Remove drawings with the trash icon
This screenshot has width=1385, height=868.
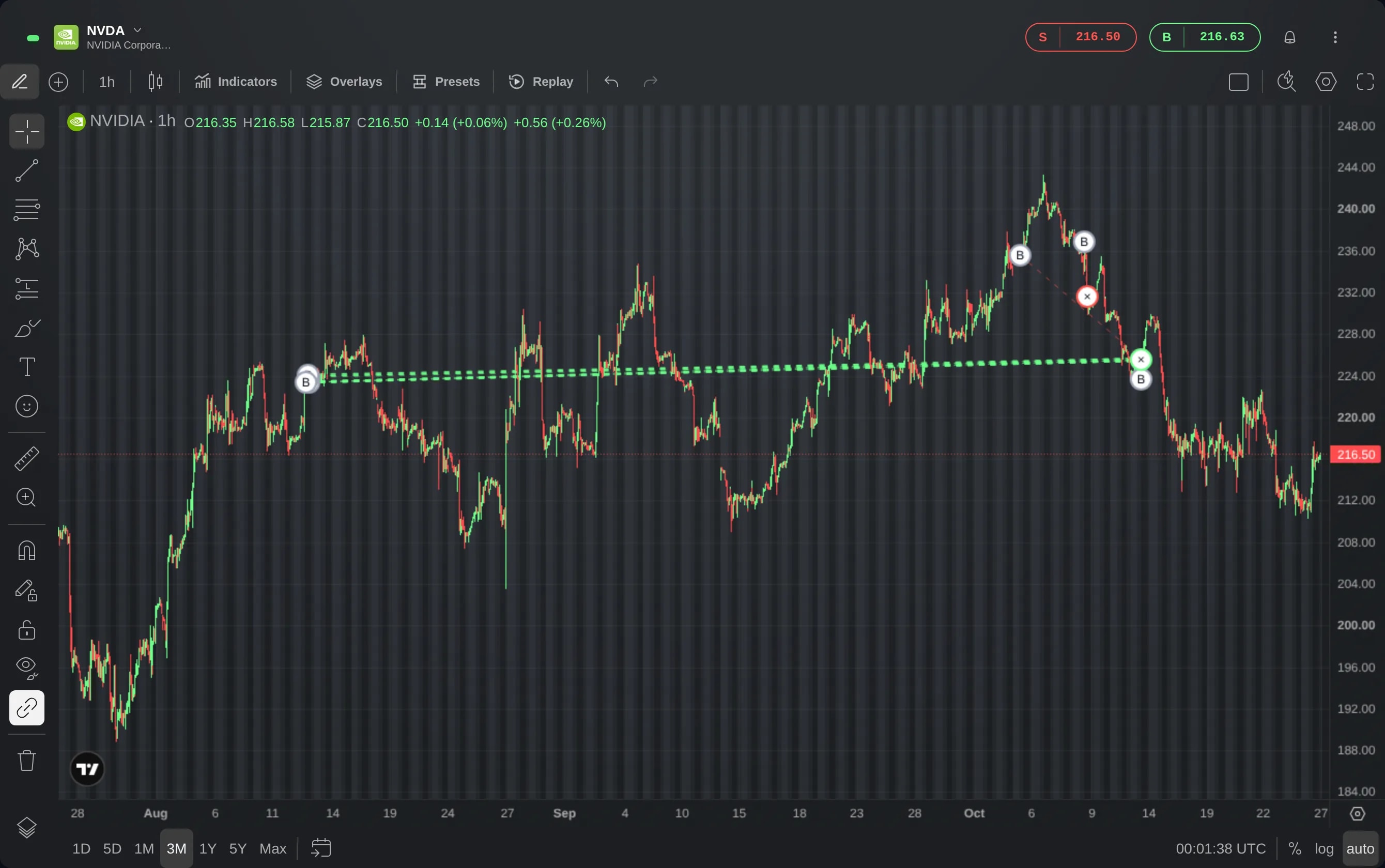tap(26, 761)
